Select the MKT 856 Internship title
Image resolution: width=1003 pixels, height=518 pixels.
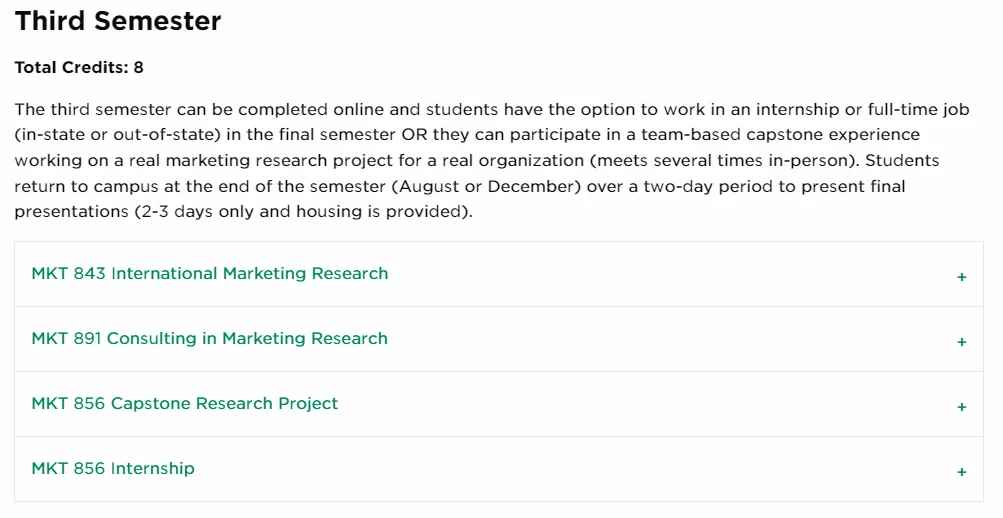[113, 469]
